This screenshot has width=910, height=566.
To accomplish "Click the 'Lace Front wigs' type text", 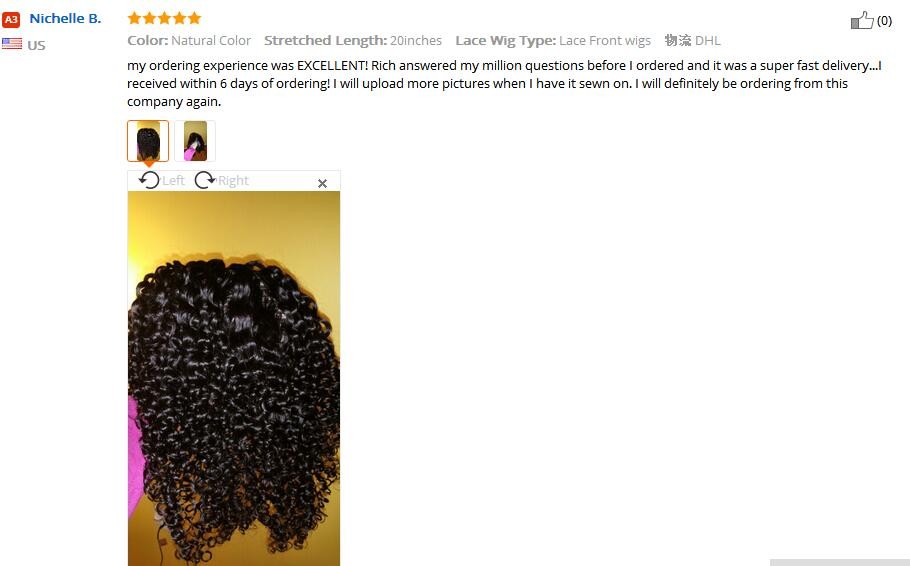I will pos(605,41).
